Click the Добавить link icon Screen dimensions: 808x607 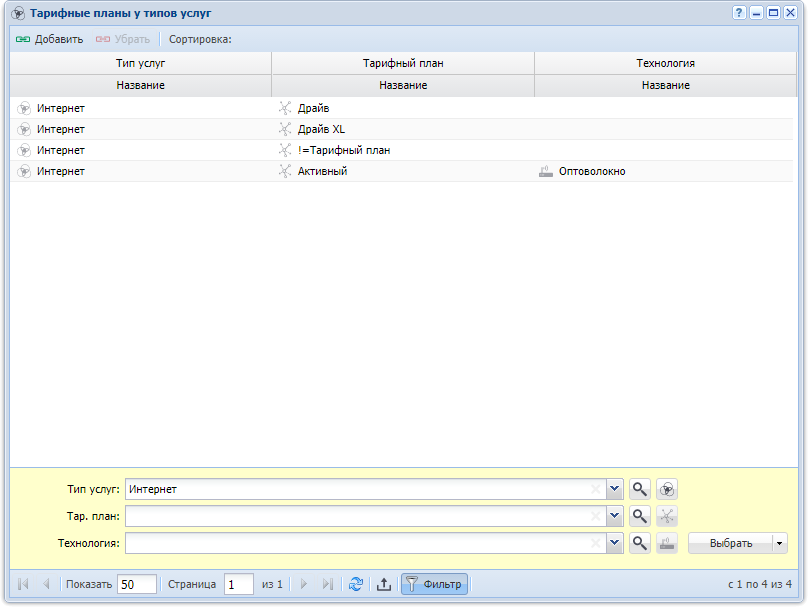click(23, 39)
